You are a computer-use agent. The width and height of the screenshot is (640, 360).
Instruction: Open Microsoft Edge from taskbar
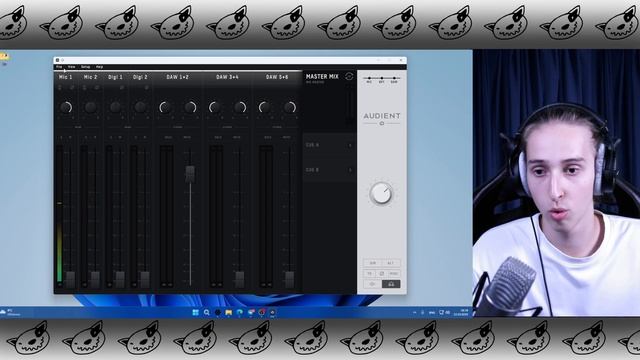tap(240, 313)
